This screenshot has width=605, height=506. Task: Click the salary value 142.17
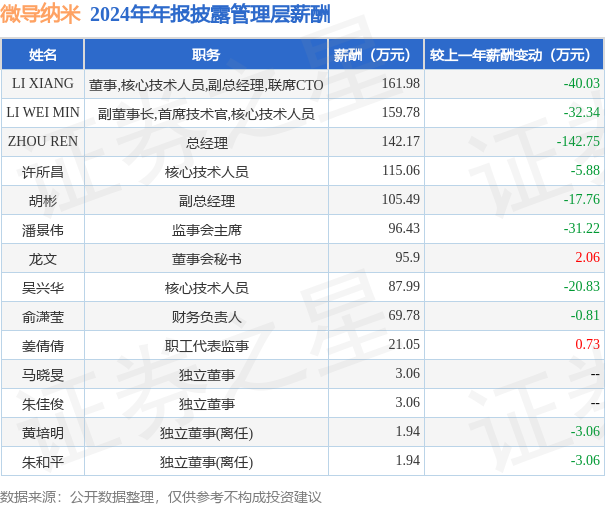401,141
